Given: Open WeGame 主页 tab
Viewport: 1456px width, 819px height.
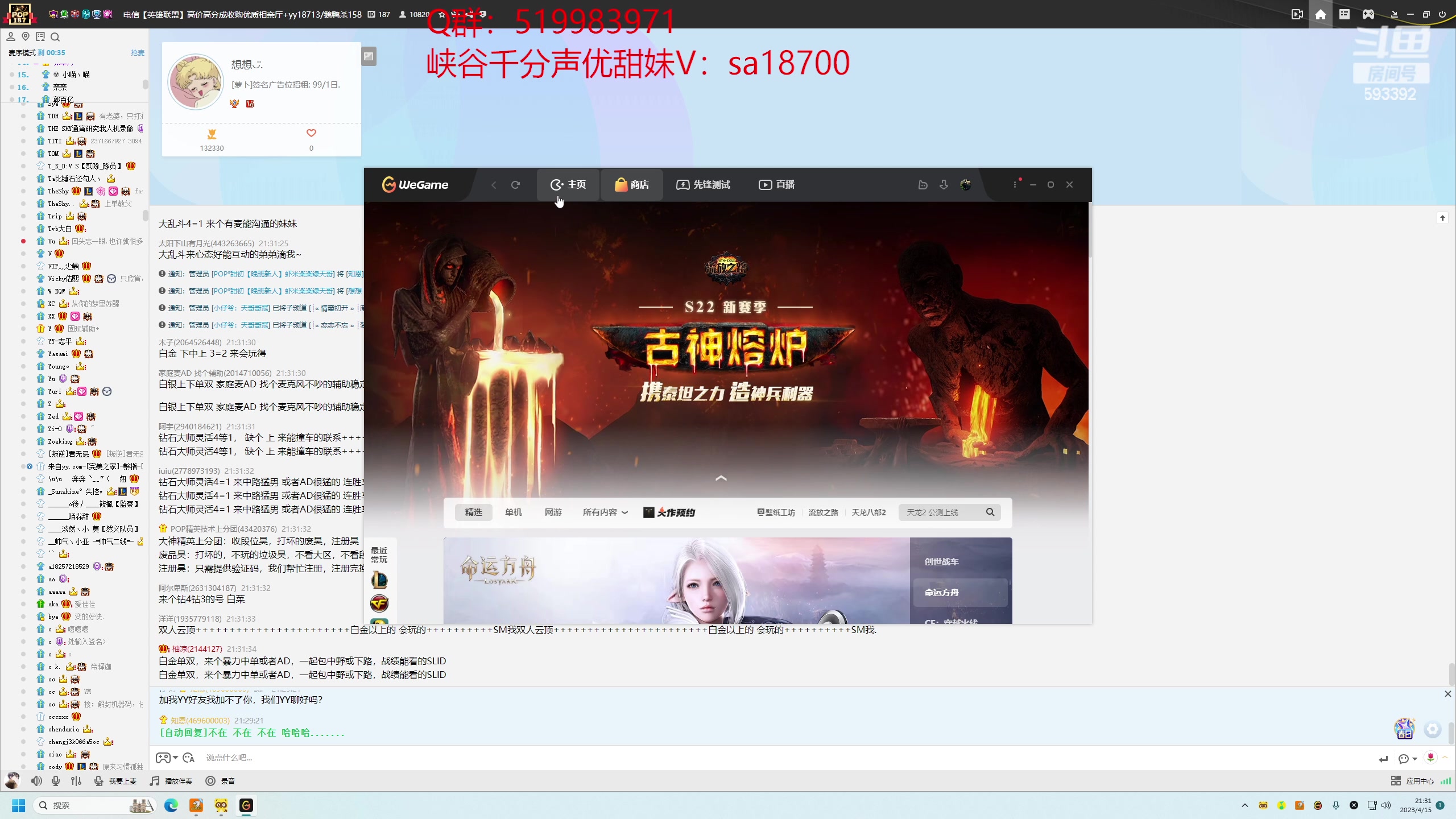Looking at the screenshot, I should pyautogui.click(x=568, y=185).
